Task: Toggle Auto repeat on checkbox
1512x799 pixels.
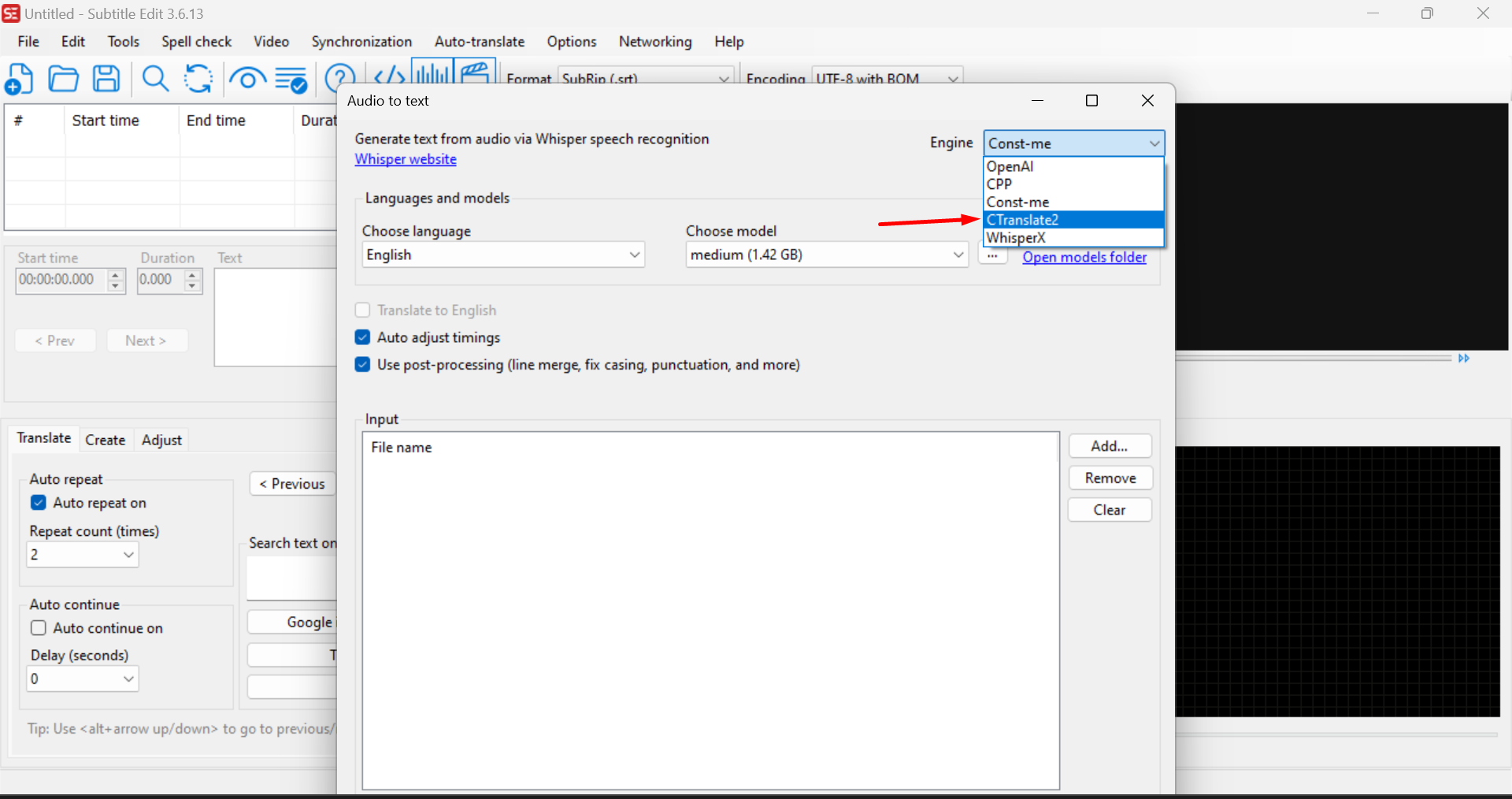Action: pyautogui.click(x=39, y=503)
